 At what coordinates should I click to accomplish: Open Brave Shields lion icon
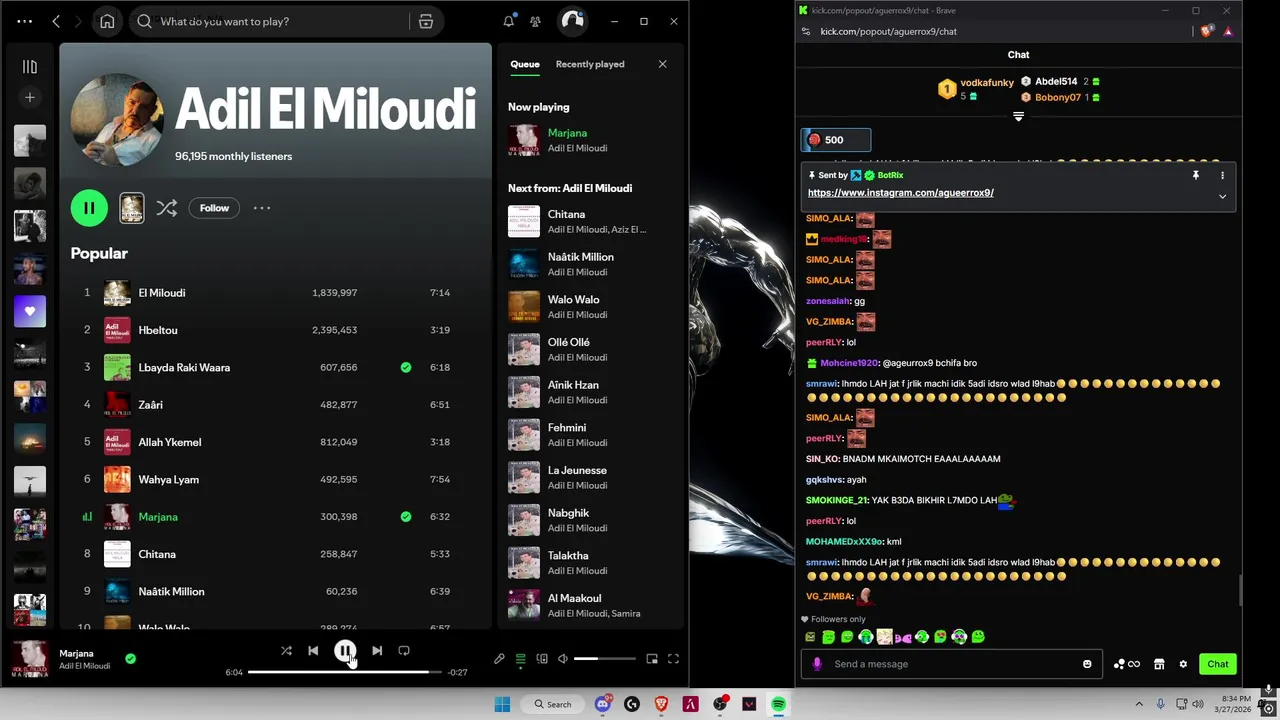pos(1207,31)
